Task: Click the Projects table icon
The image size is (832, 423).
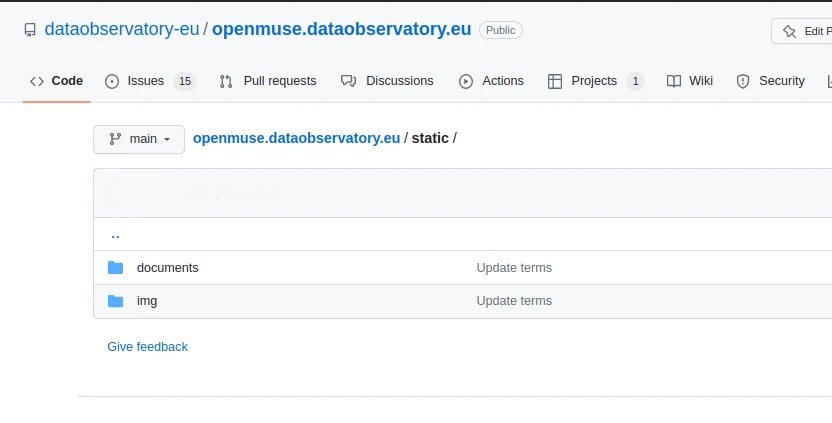Action: (555, 81)
